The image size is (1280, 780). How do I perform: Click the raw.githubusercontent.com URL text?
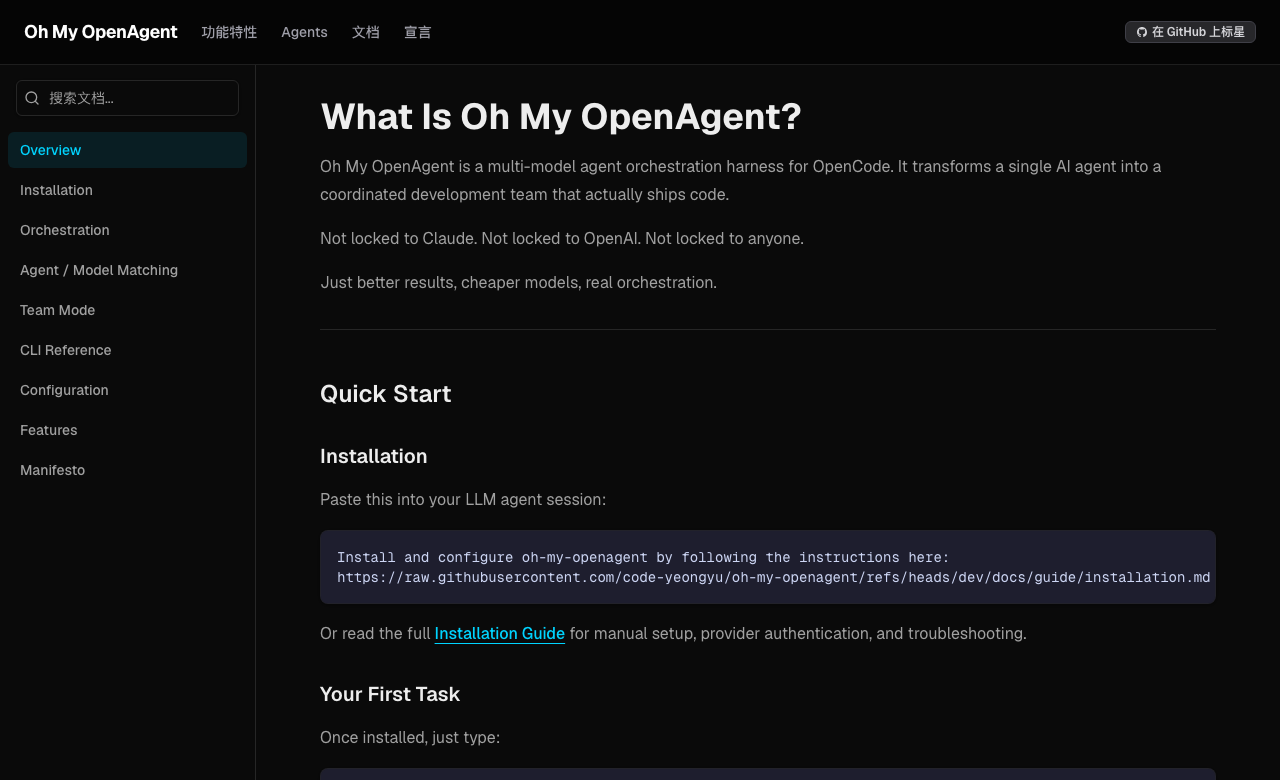tap(774, 577)
